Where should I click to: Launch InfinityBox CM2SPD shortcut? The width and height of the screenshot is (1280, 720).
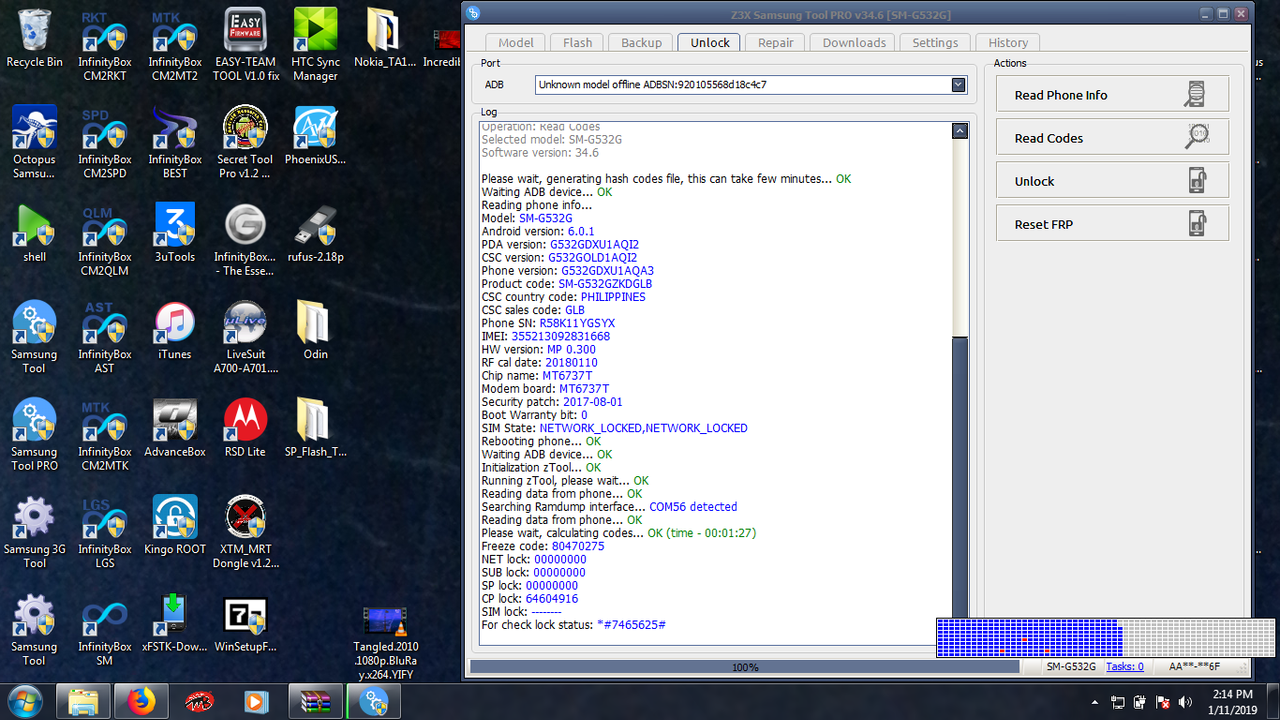(104, 143)
